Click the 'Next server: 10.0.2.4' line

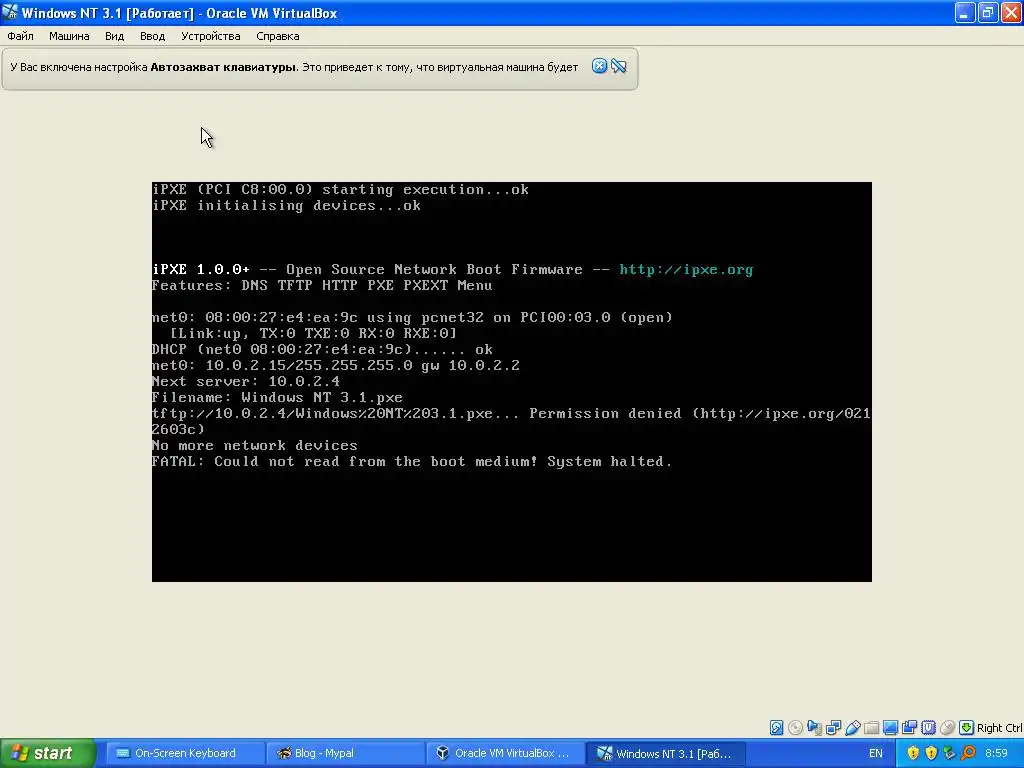246,381
